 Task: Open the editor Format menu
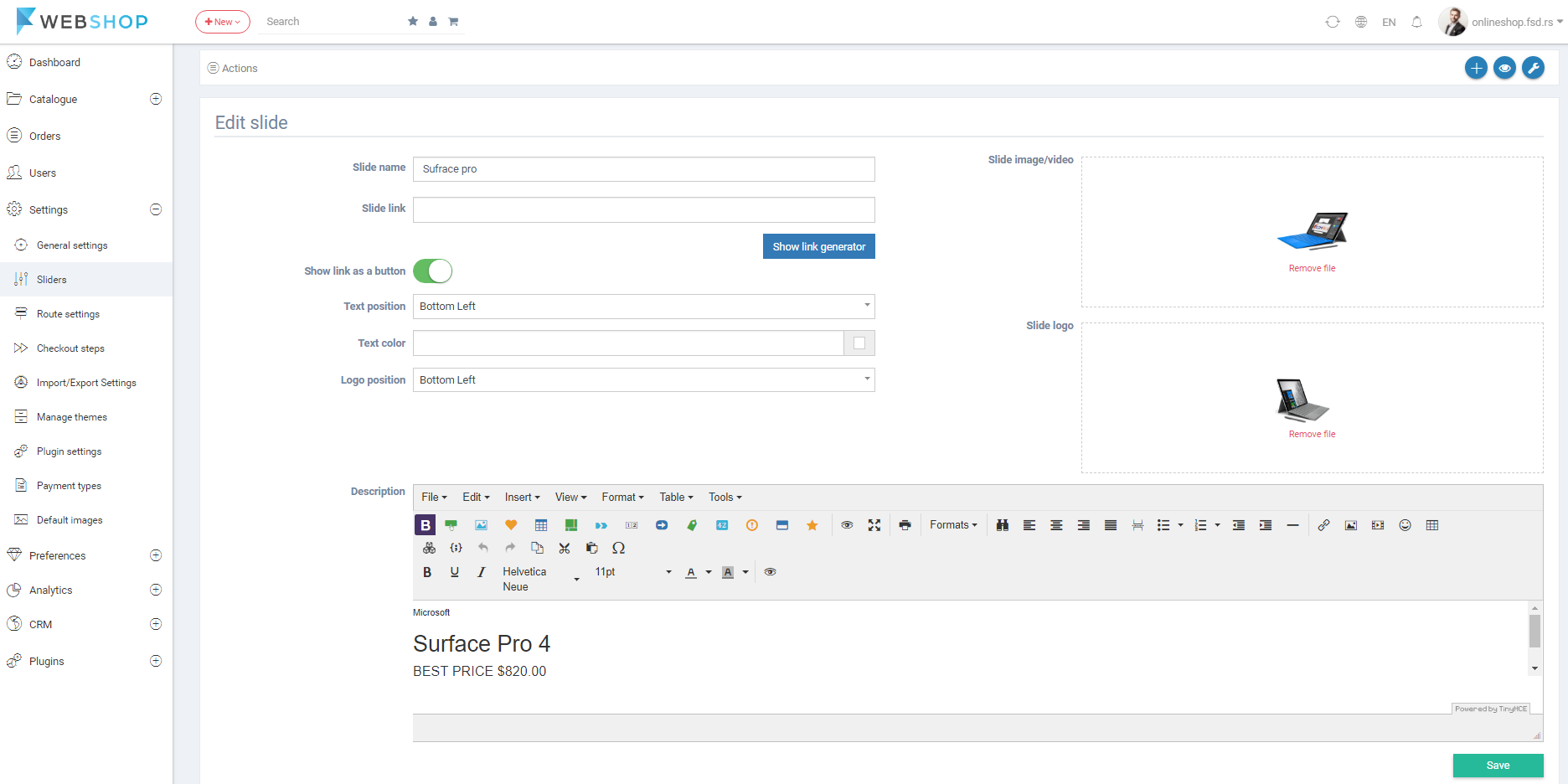[x=622, y=498]
